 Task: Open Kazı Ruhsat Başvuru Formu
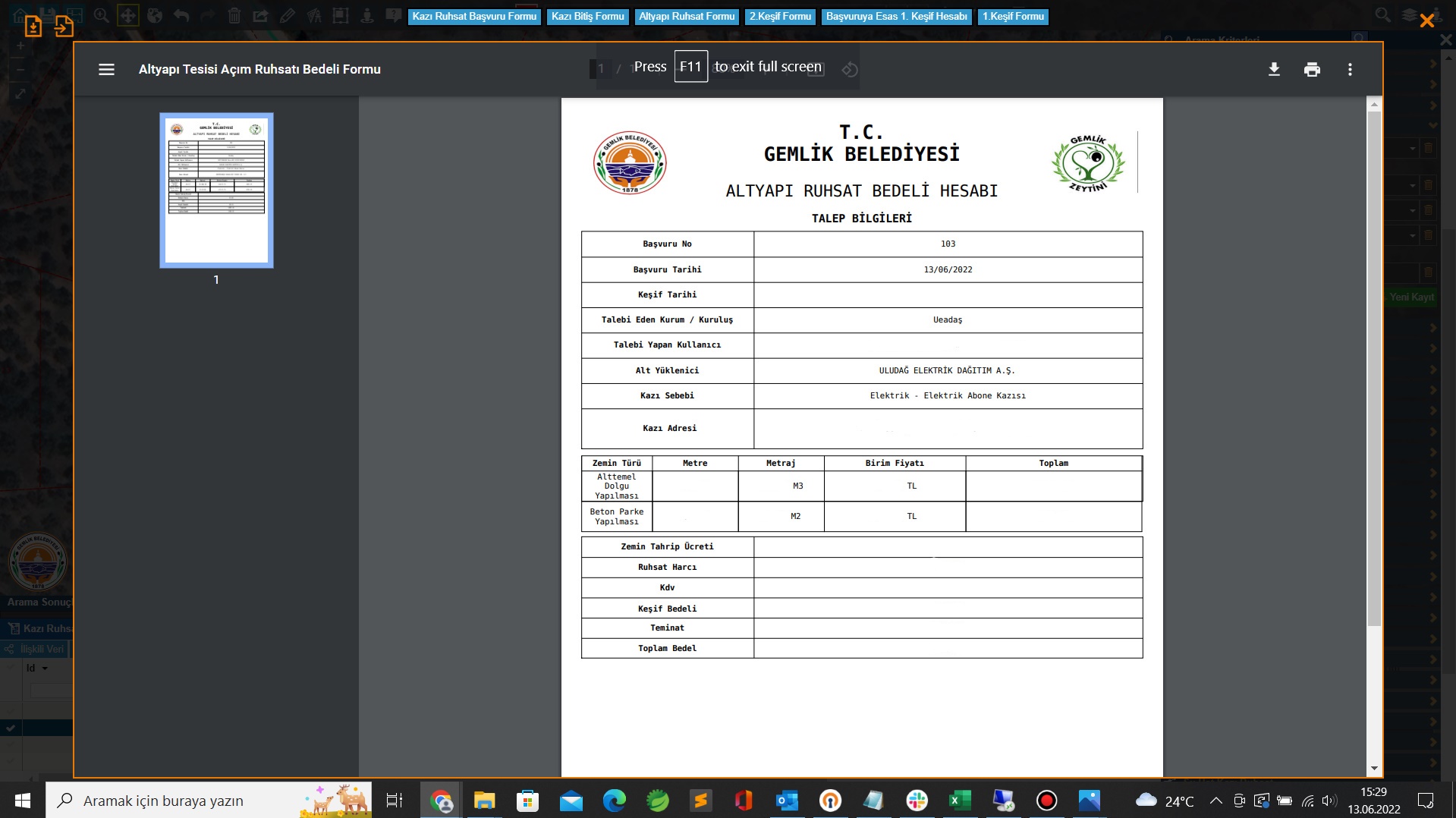474,16
